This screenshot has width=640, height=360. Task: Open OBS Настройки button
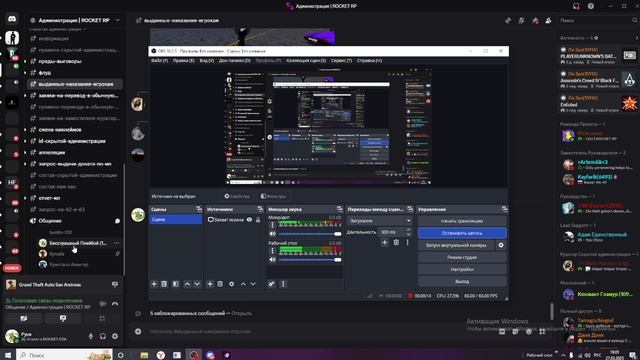462,269
